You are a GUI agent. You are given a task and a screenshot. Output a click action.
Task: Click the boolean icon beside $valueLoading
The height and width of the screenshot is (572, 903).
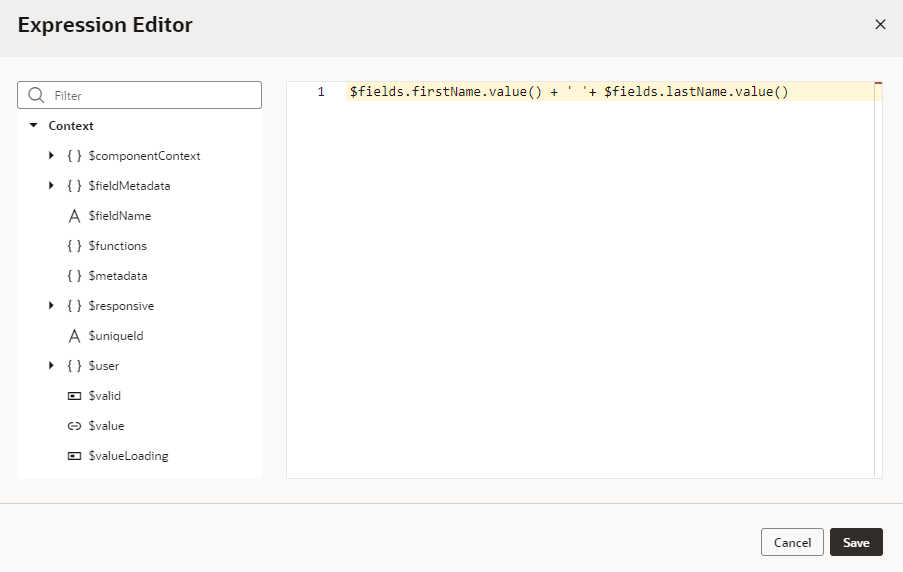[74, 456]
